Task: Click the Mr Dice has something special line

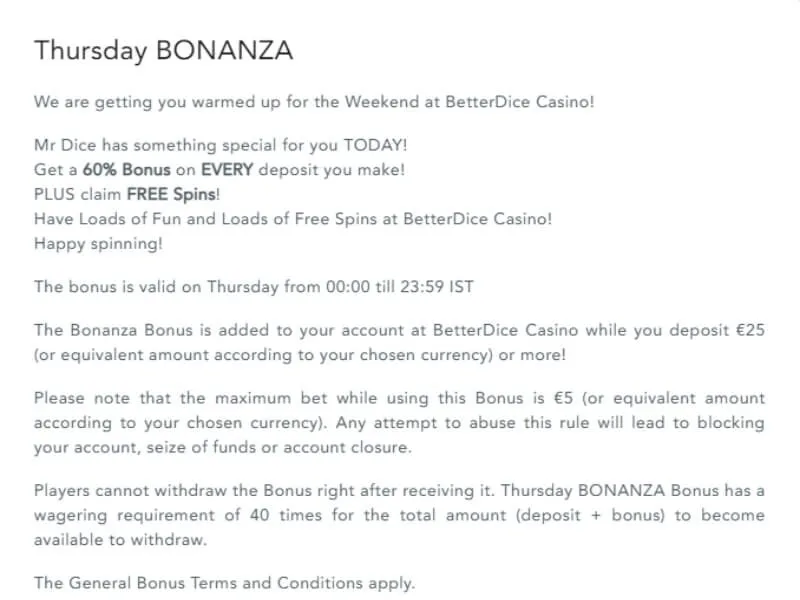Action: tap(220, 145)
